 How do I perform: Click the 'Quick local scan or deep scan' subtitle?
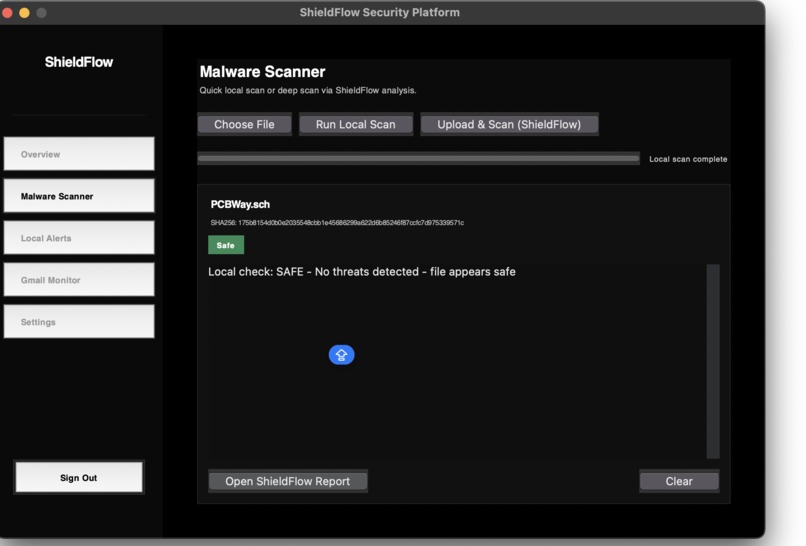coord(307,90)
